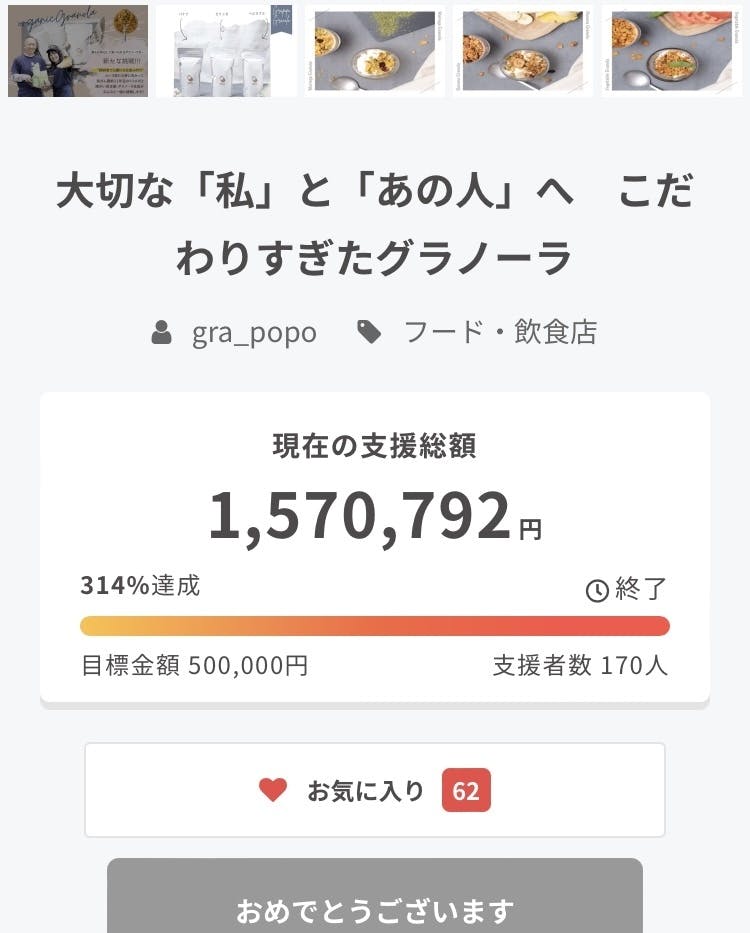Click the red heart icon
This screenshot has height=933, width=750.
point(273,790)
